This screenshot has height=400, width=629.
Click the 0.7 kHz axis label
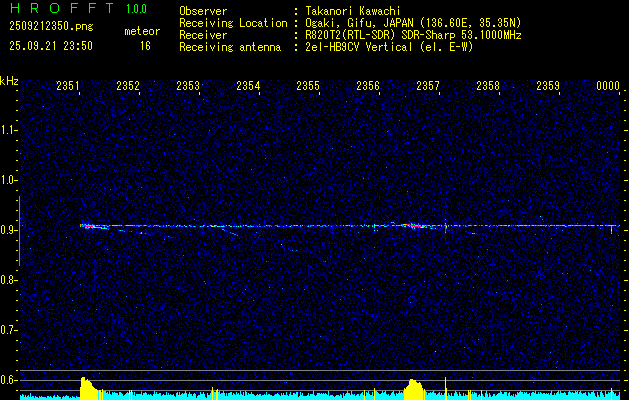click(x=8, y=330)
